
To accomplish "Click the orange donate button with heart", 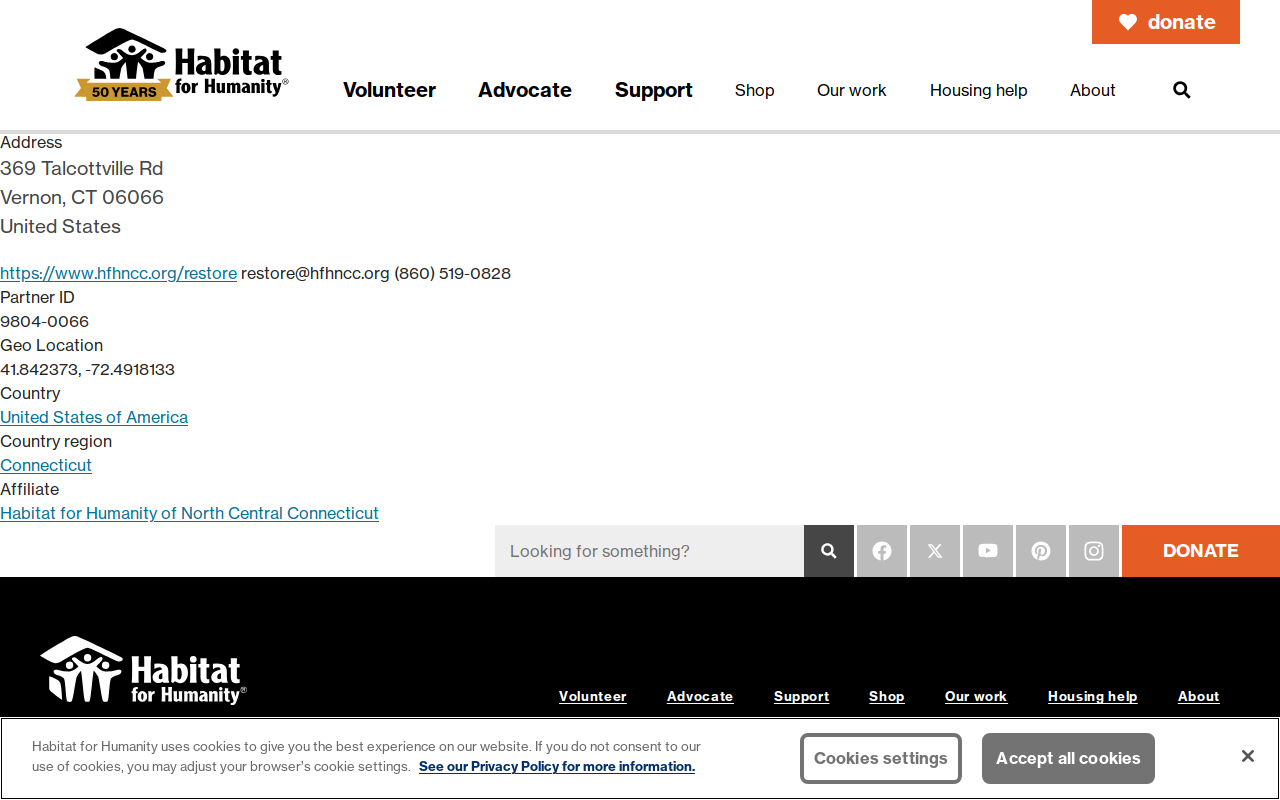I will pos(1166,22).
